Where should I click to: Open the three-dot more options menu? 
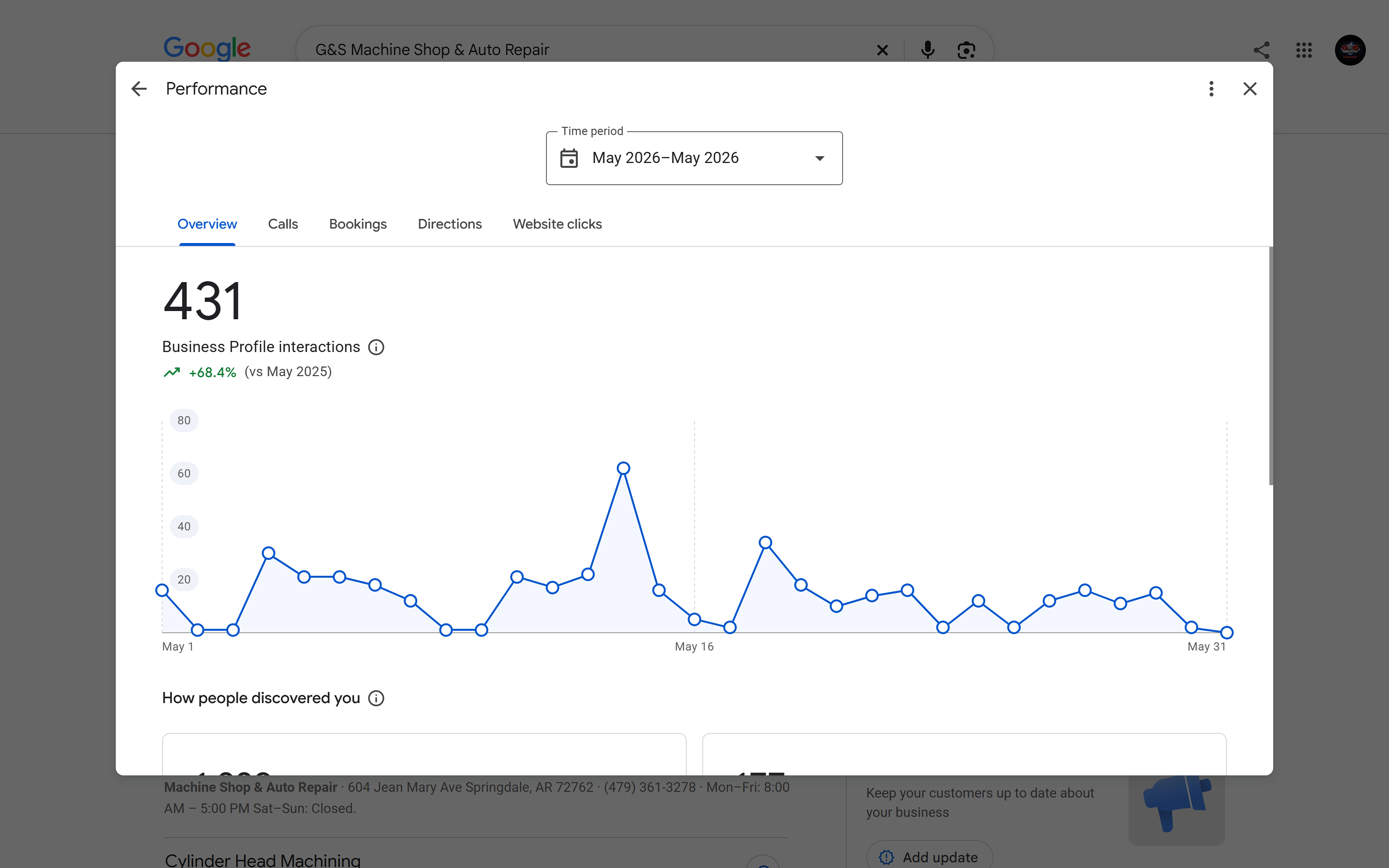(x=1211, y=89)
